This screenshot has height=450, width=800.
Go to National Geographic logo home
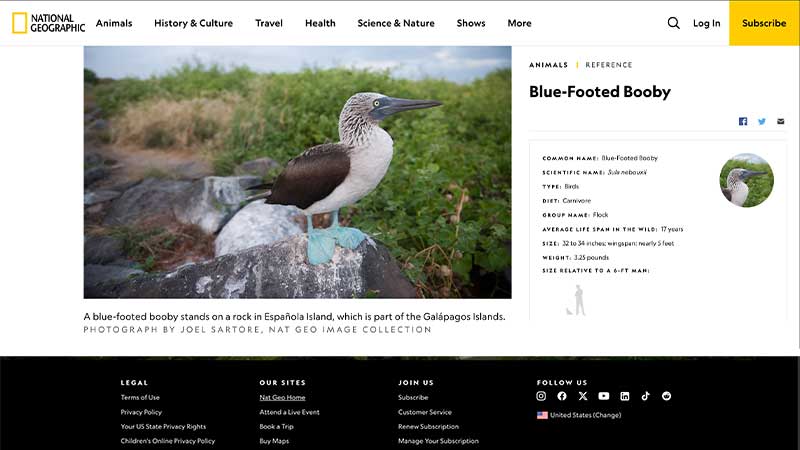click(x=48, y=23)
